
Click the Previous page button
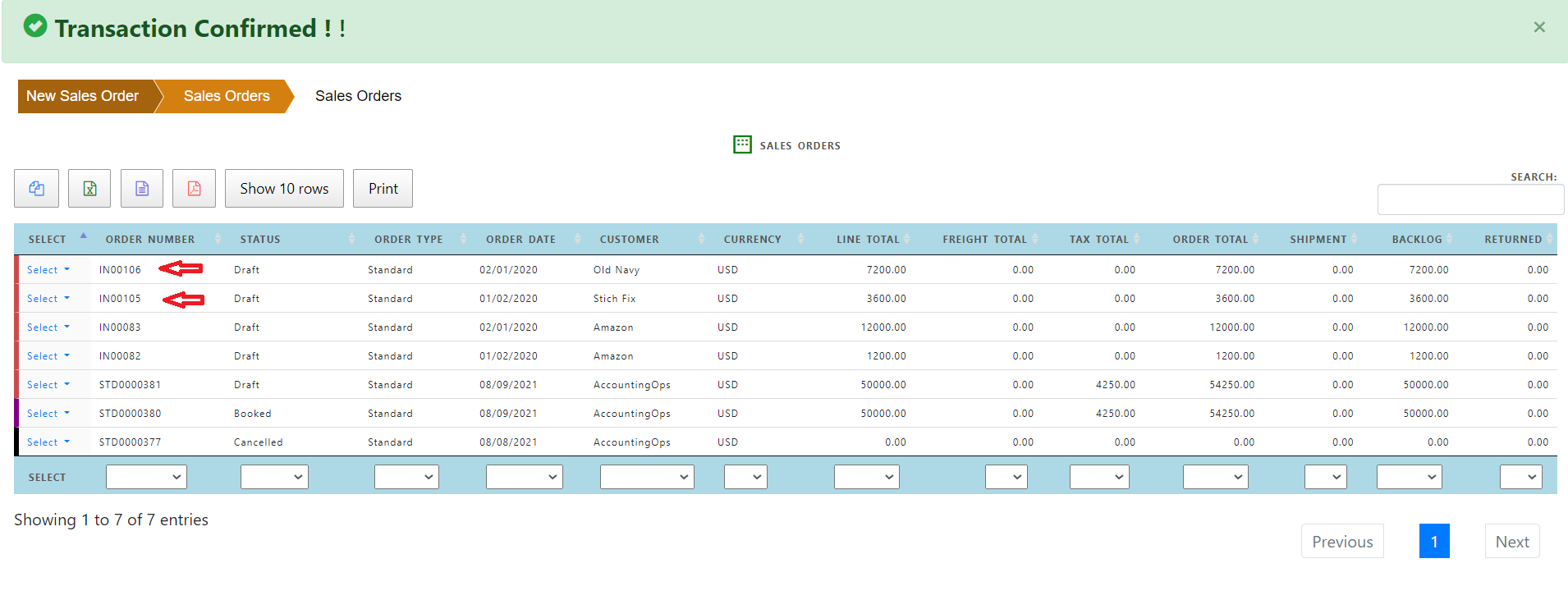(x=1342, y=542)
